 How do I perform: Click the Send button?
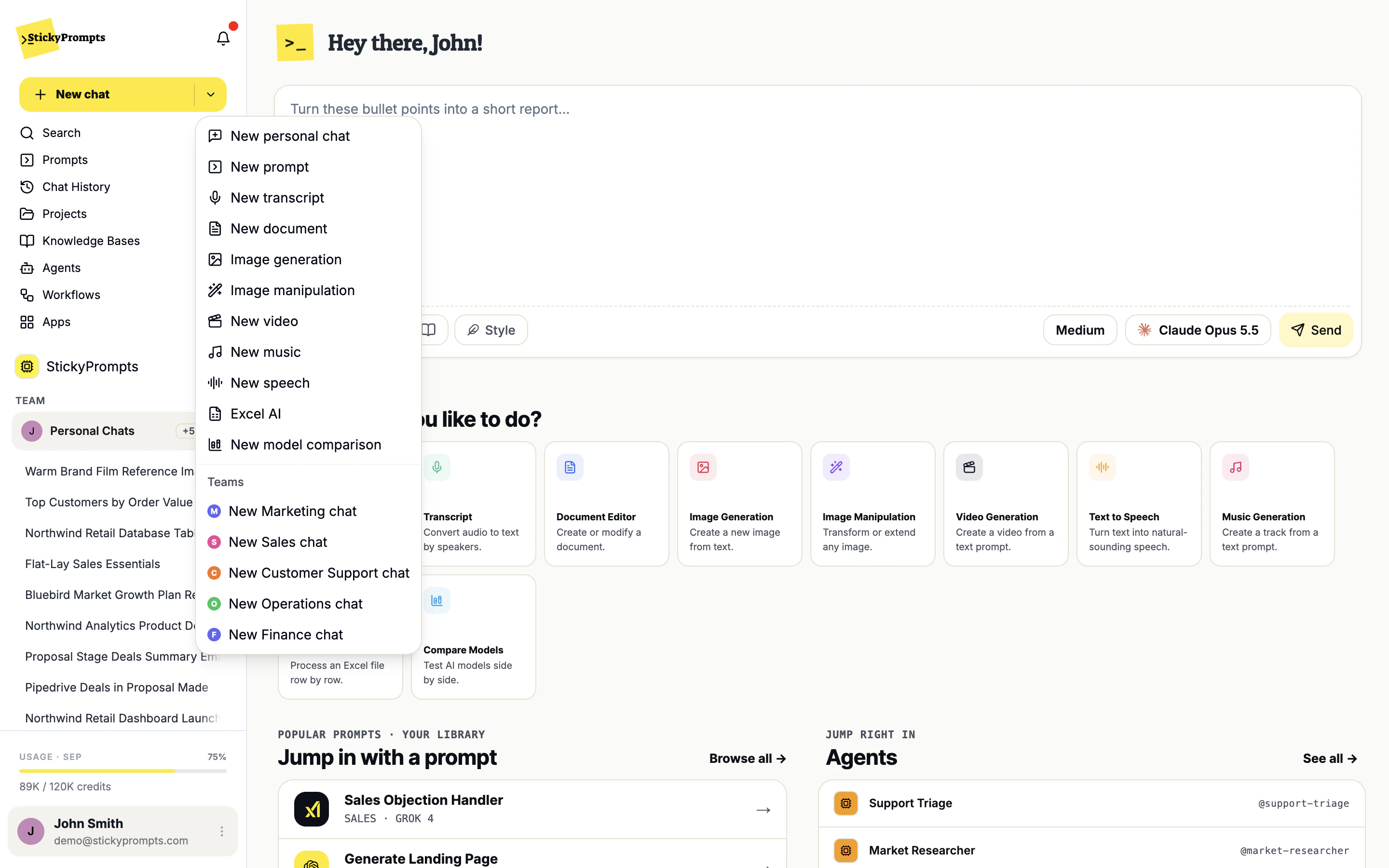1316,330
